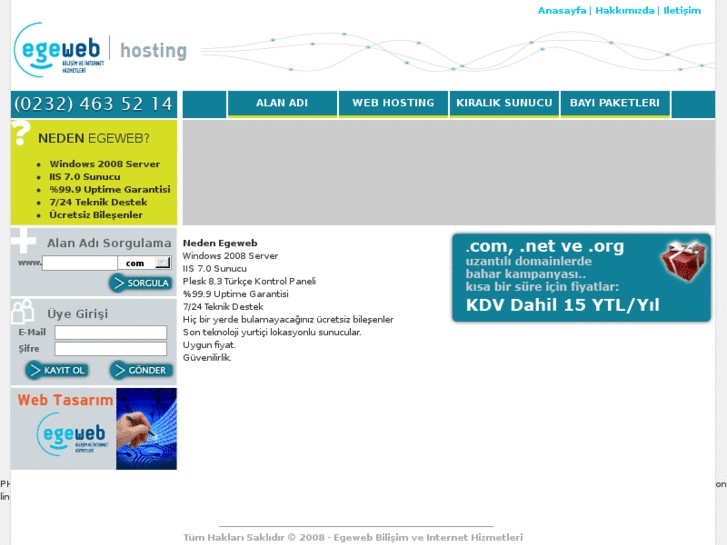
Task: Click the question mark icon beside Neden Egeweb
Action: (x=21, y=133)
